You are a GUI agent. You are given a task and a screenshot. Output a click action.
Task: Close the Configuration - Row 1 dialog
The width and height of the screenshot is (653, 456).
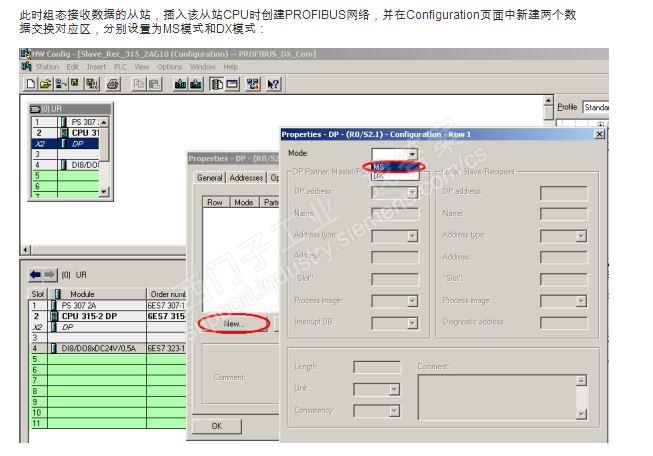pyautogui.click(x=599, y=134)
